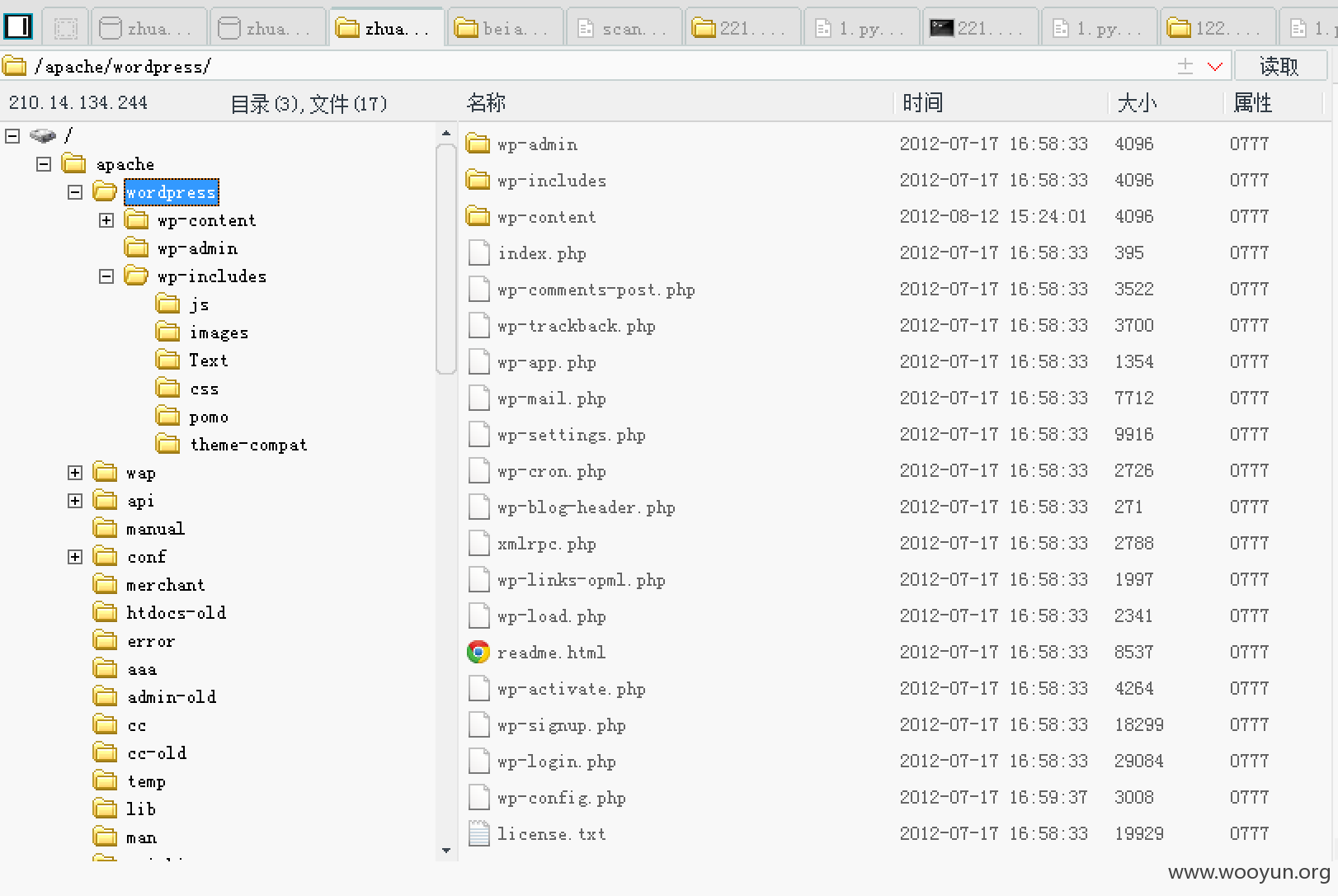This screenshot has height=896, width=1338.
Task: Click the plus-minus icon in path bar
Action: click(x=1185, y=66)
